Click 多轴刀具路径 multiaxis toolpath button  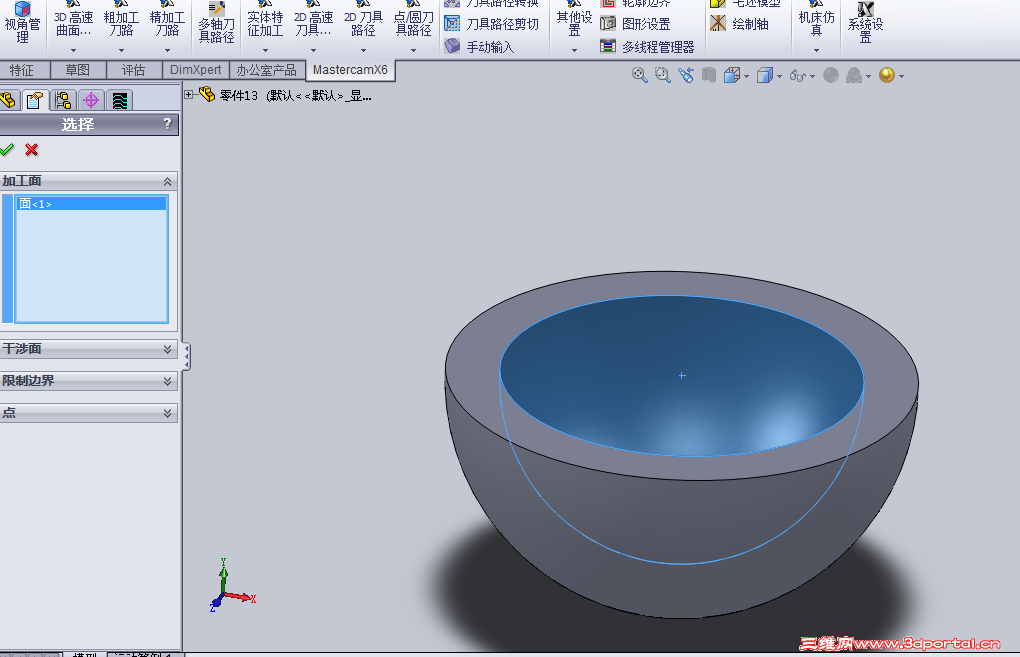pyautogui.click(x=217, y=23)
